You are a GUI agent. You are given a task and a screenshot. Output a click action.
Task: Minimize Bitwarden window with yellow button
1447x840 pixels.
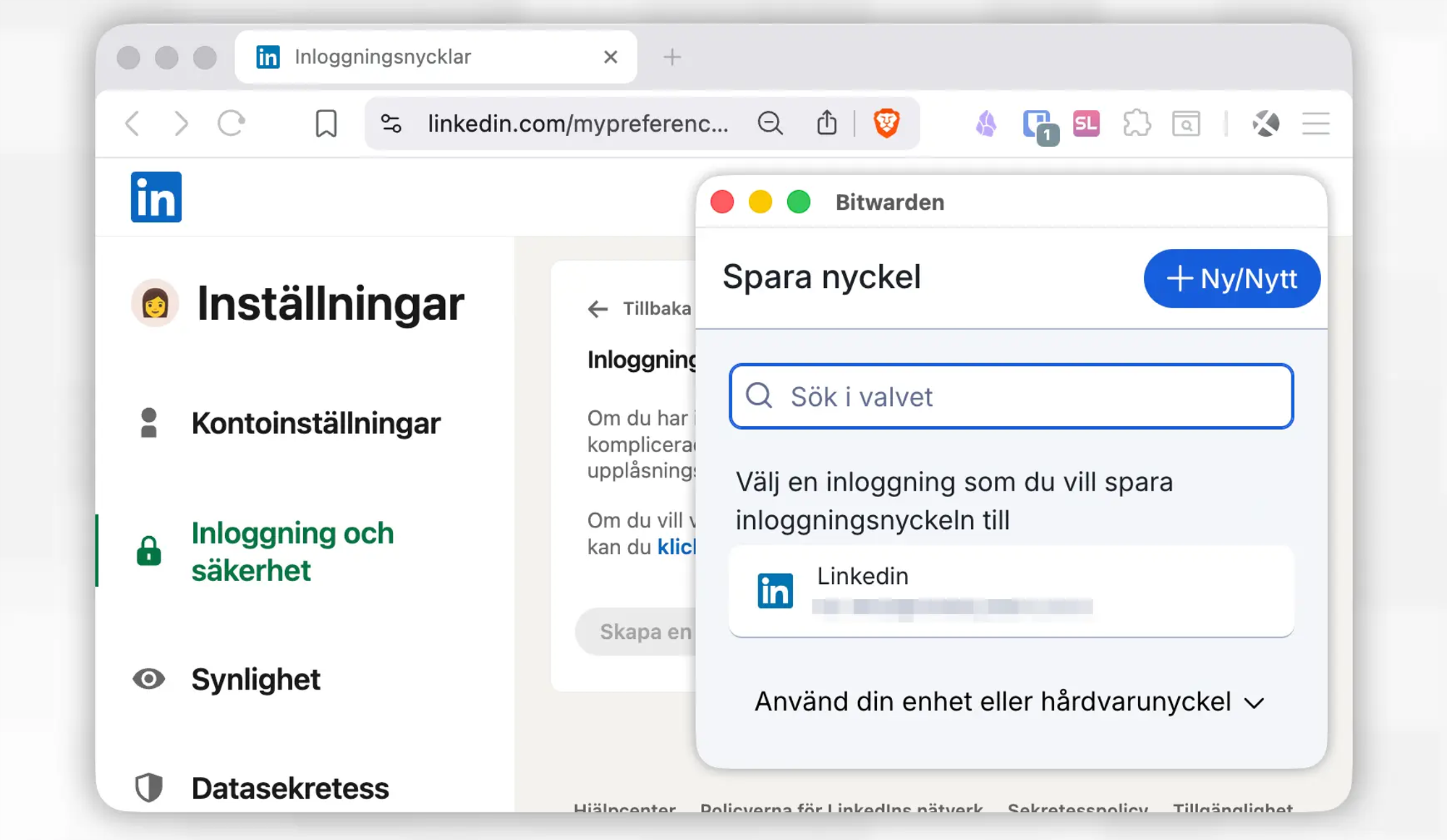(x=760, y=202)
